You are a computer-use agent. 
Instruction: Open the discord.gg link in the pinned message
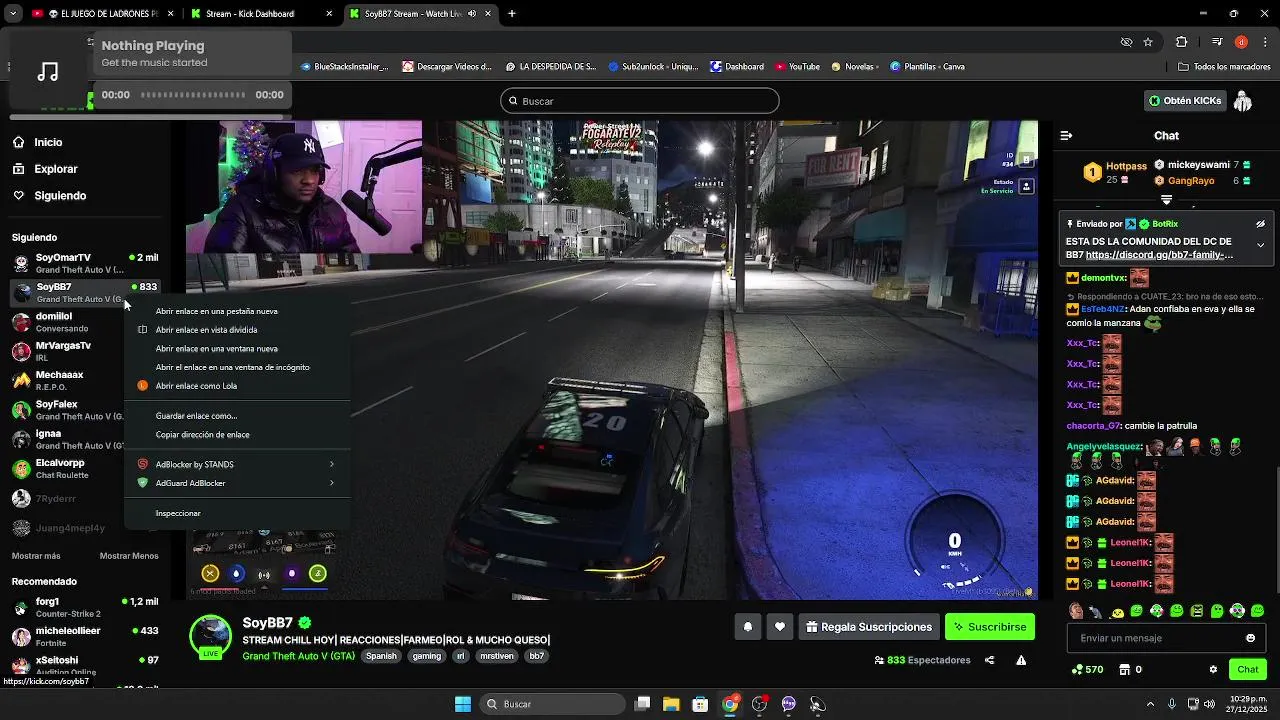tap(1159, 255)
